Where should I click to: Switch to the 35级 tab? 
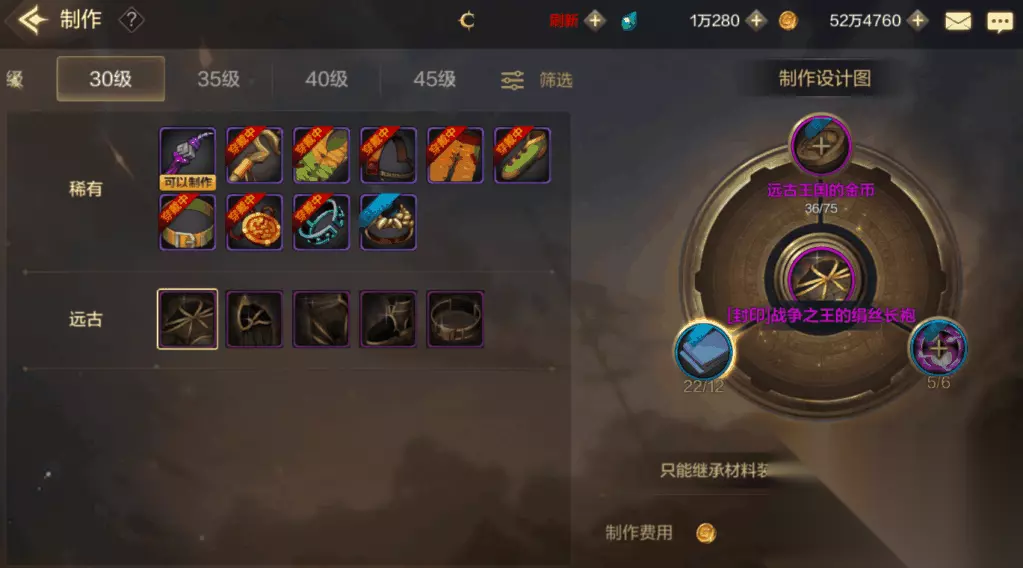(x=219, y=79)
